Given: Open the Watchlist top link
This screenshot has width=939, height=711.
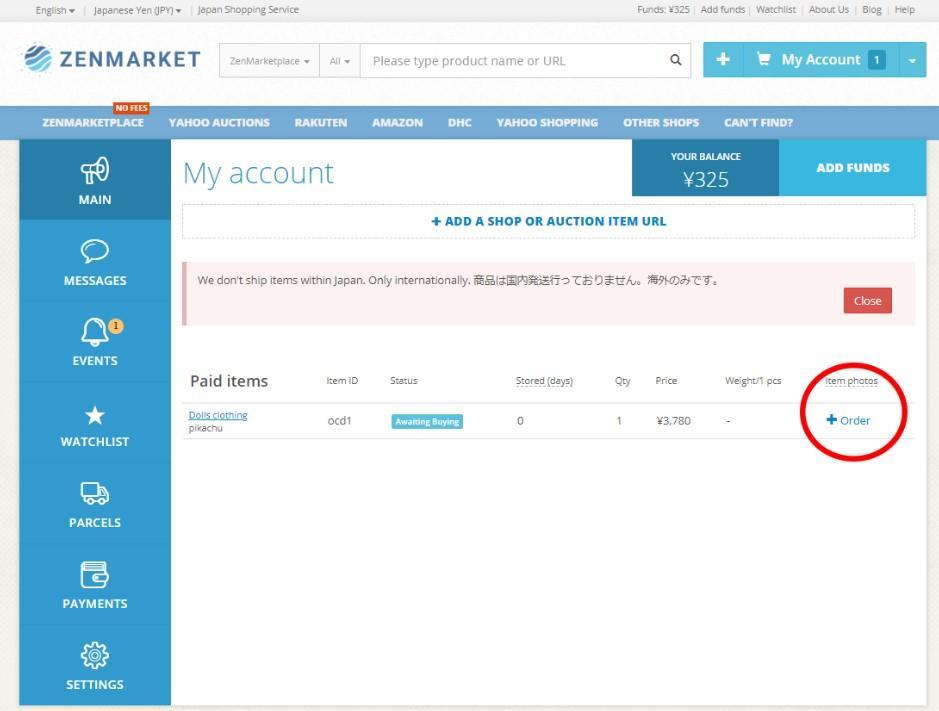Looking at the screenshot, I should coord(776,10).
